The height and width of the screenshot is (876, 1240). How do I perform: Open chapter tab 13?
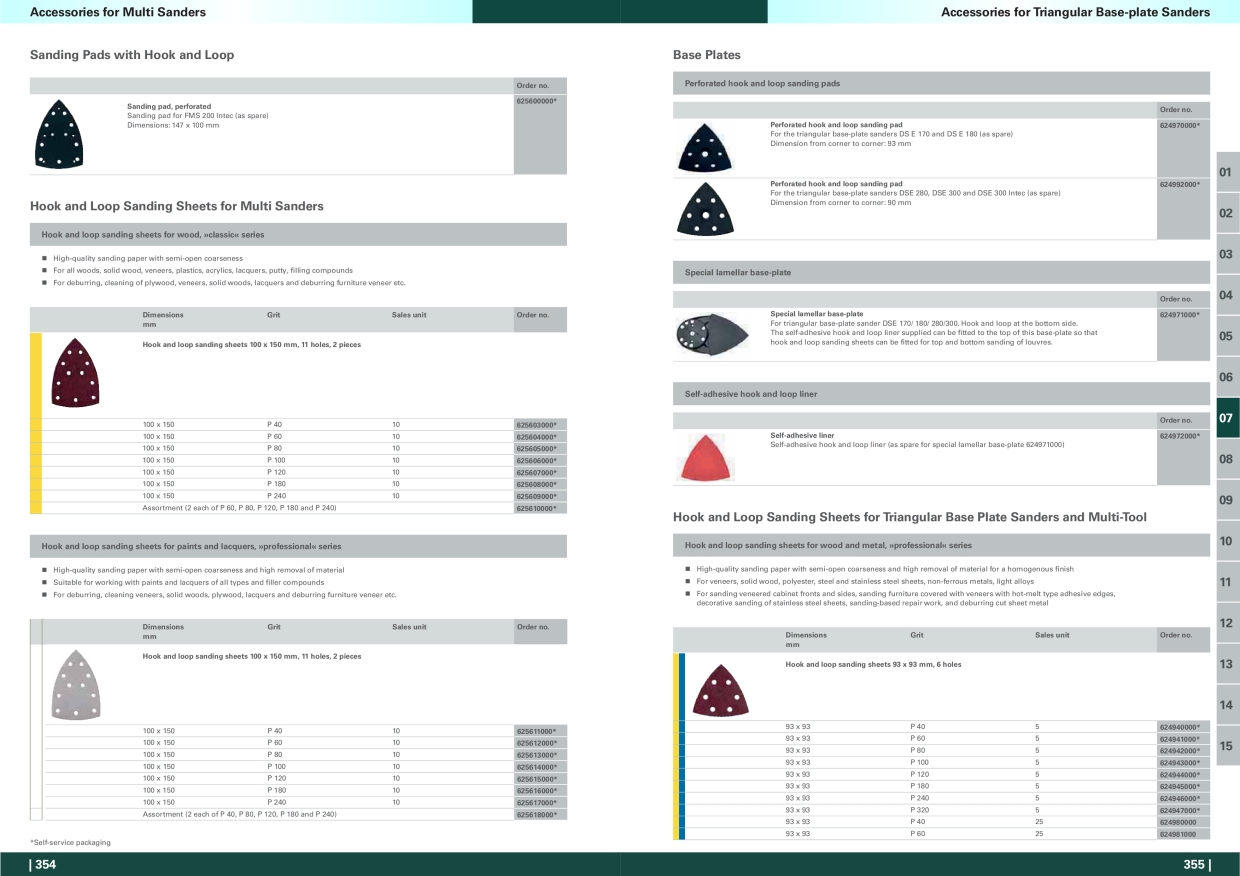(x=1226, y=664)
